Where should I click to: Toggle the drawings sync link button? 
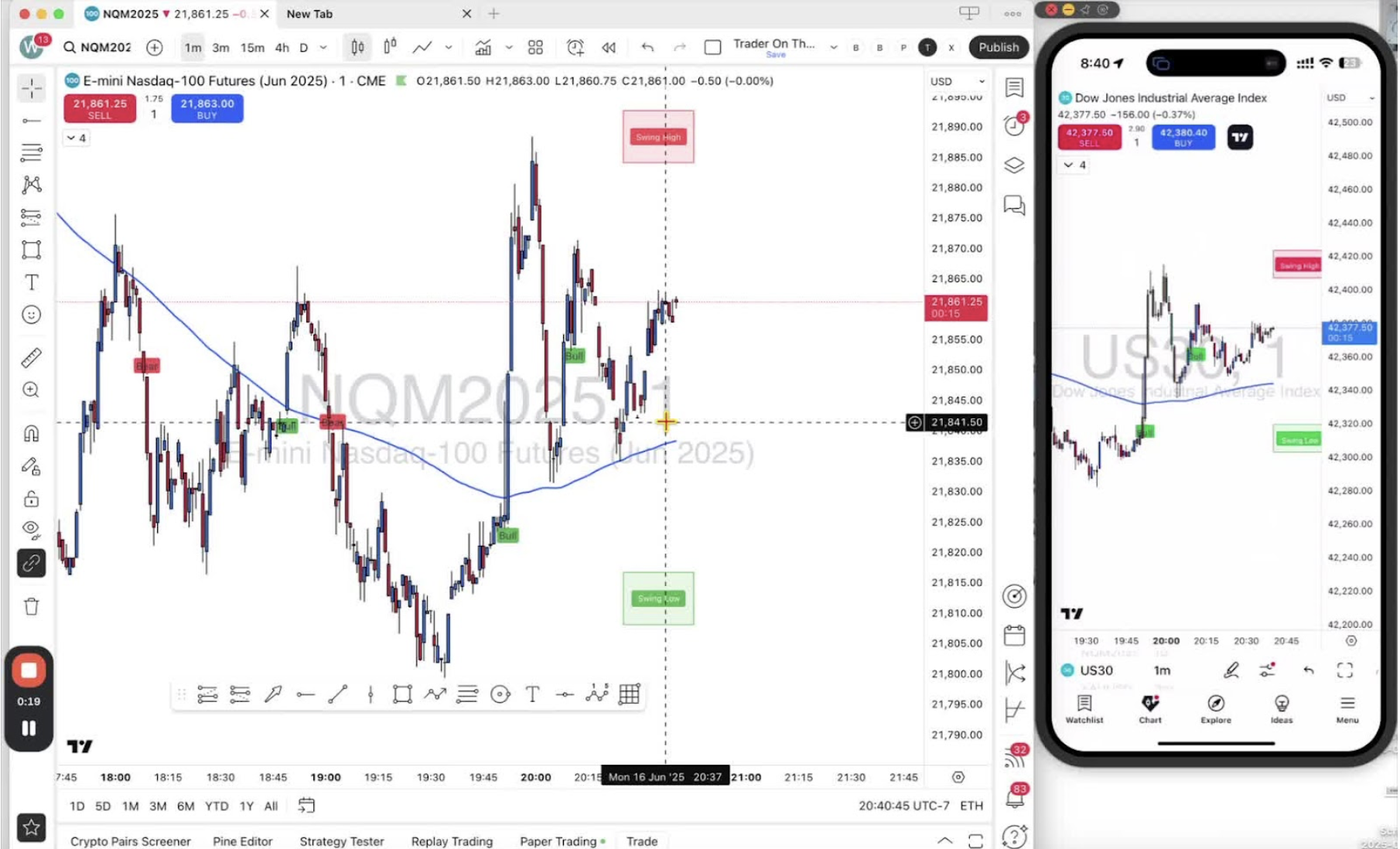tap(32, 563)
